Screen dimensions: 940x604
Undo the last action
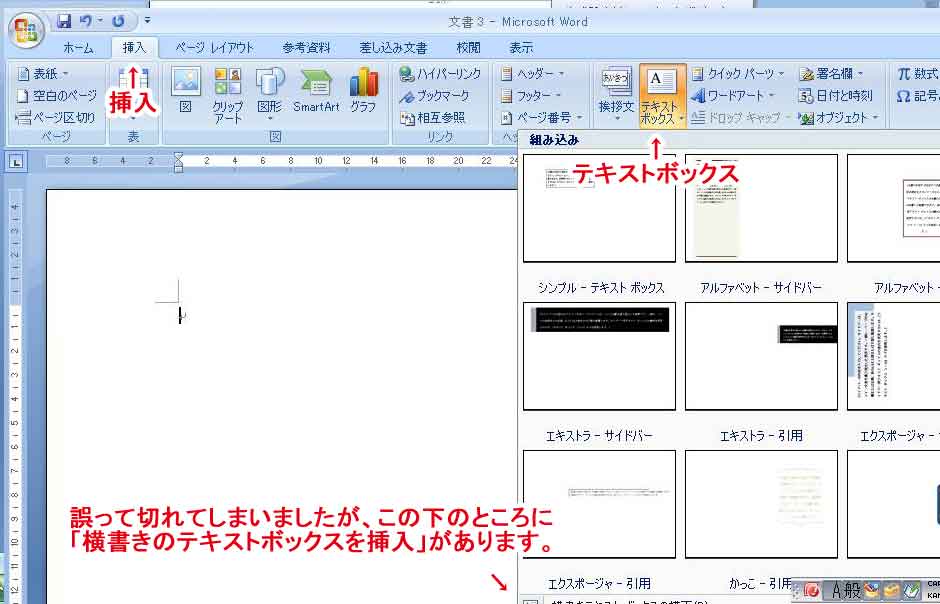click(x=86, y=22)
